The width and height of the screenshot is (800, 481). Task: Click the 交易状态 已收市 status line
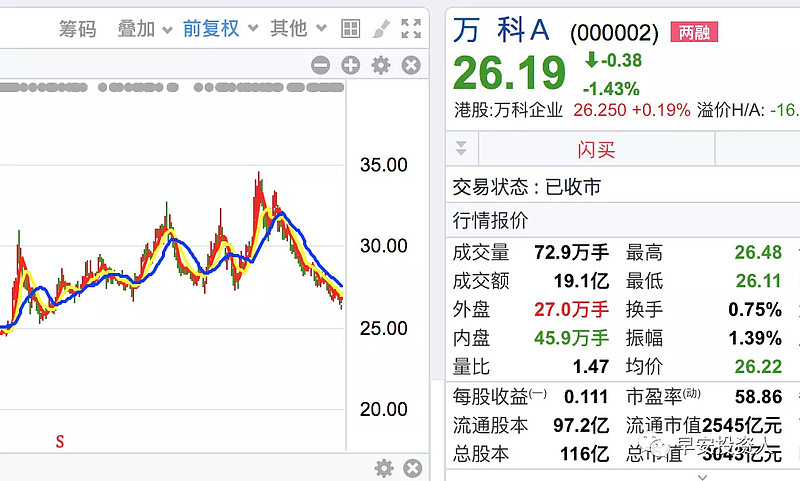(x=527, y=187)
